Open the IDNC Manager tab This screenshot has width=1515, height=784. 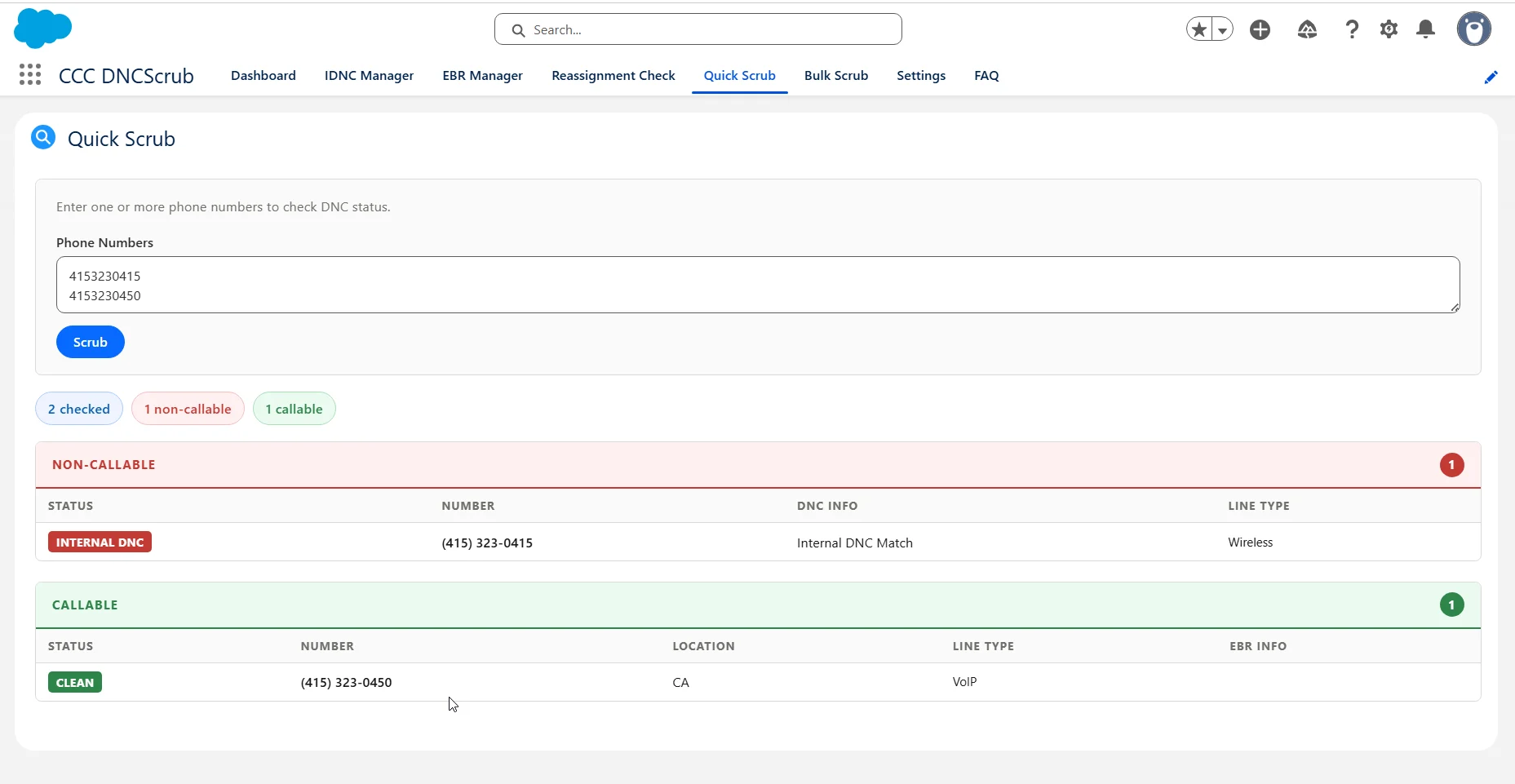369,75
